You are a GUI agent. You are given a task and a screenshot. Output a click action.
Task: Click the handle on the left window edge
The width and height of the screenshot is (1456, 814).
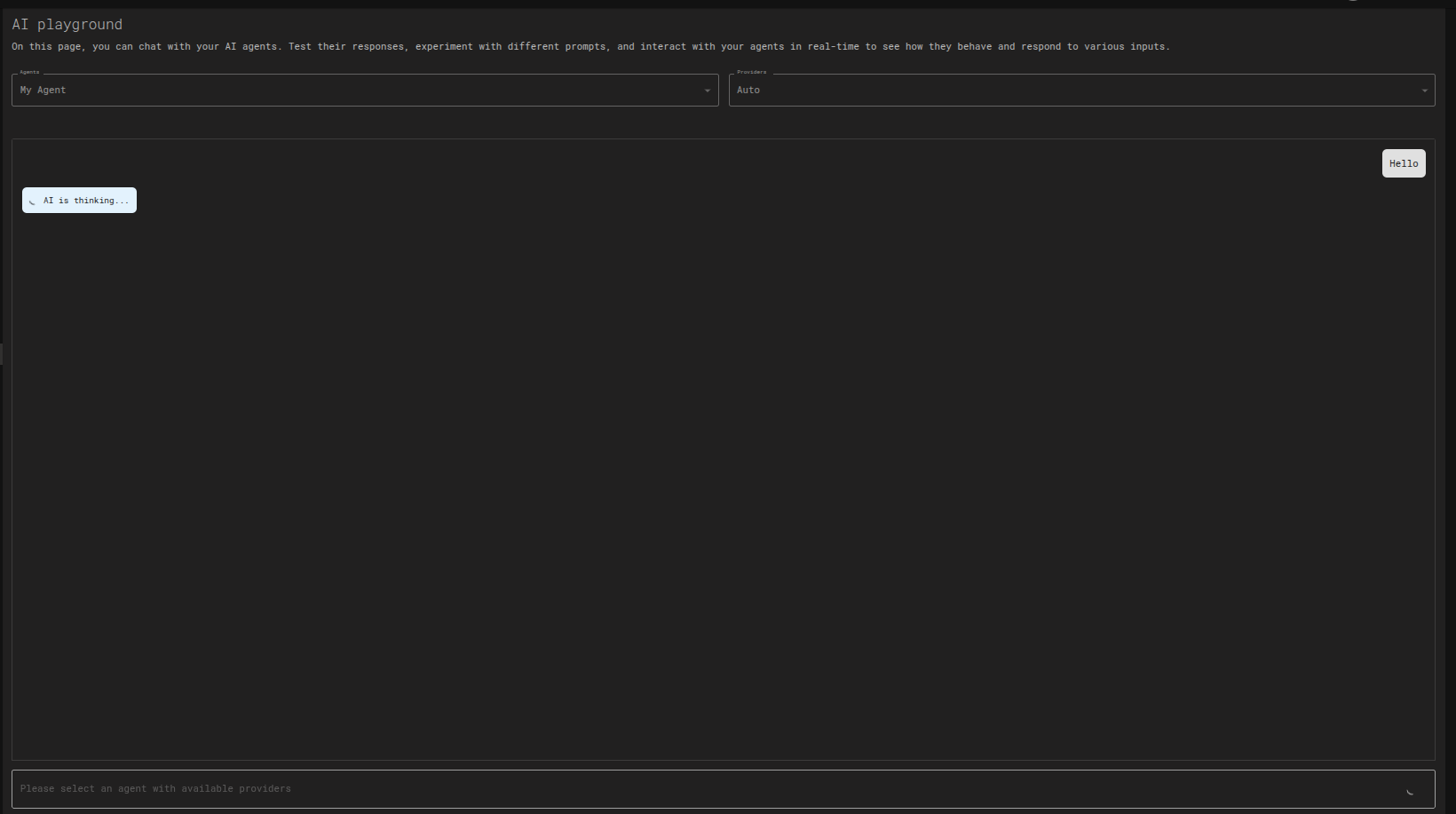(x=2, y=353)
